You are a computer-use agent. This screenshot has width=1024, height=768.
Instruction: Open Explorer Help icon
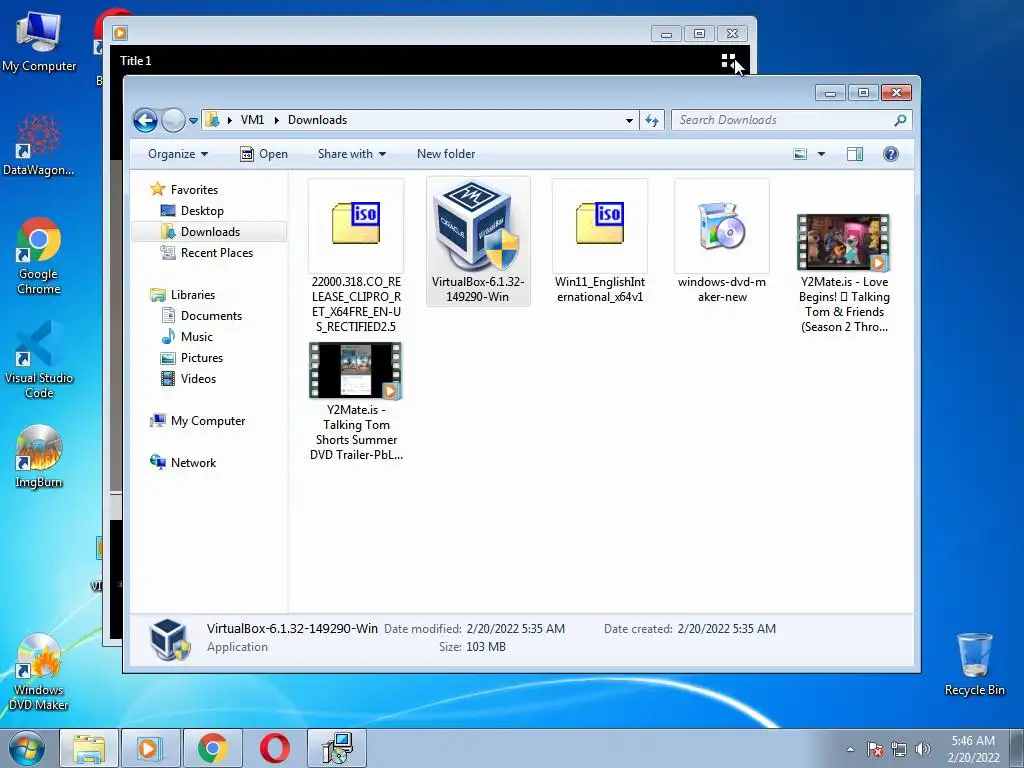(891, 154)
